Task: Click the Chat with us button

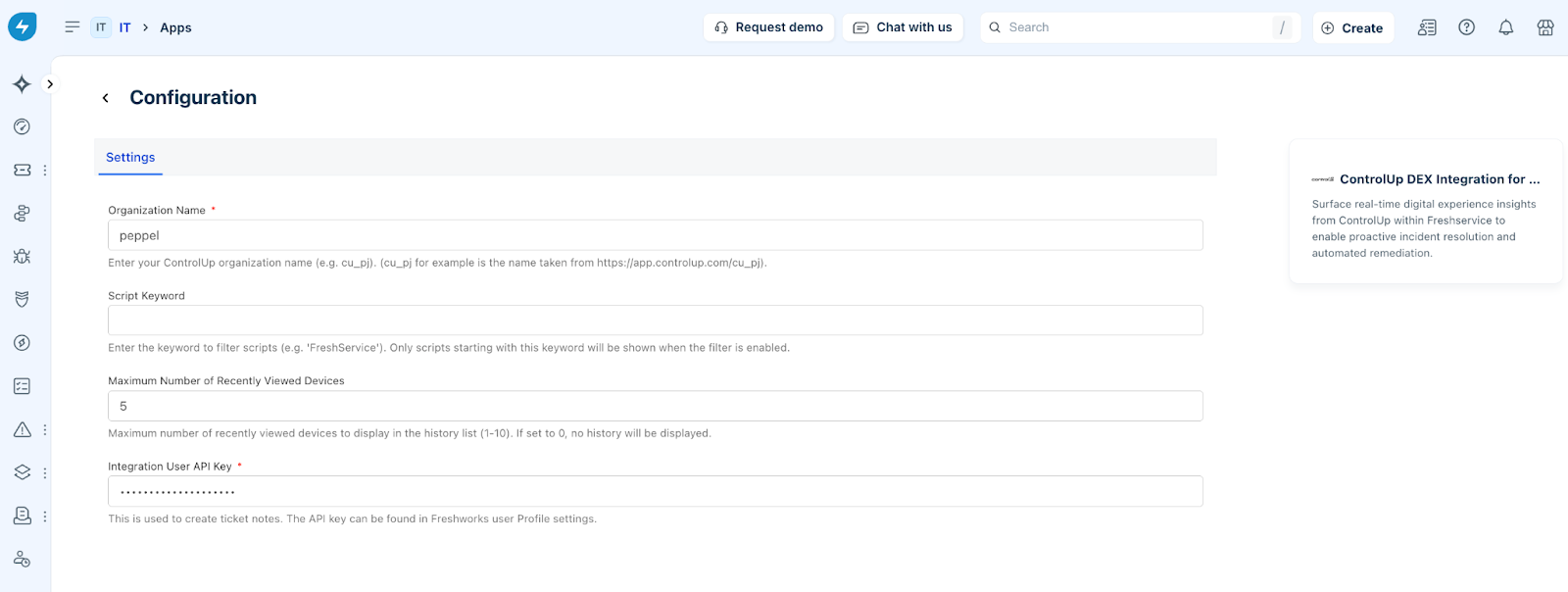Action: [x=903, y=27]
